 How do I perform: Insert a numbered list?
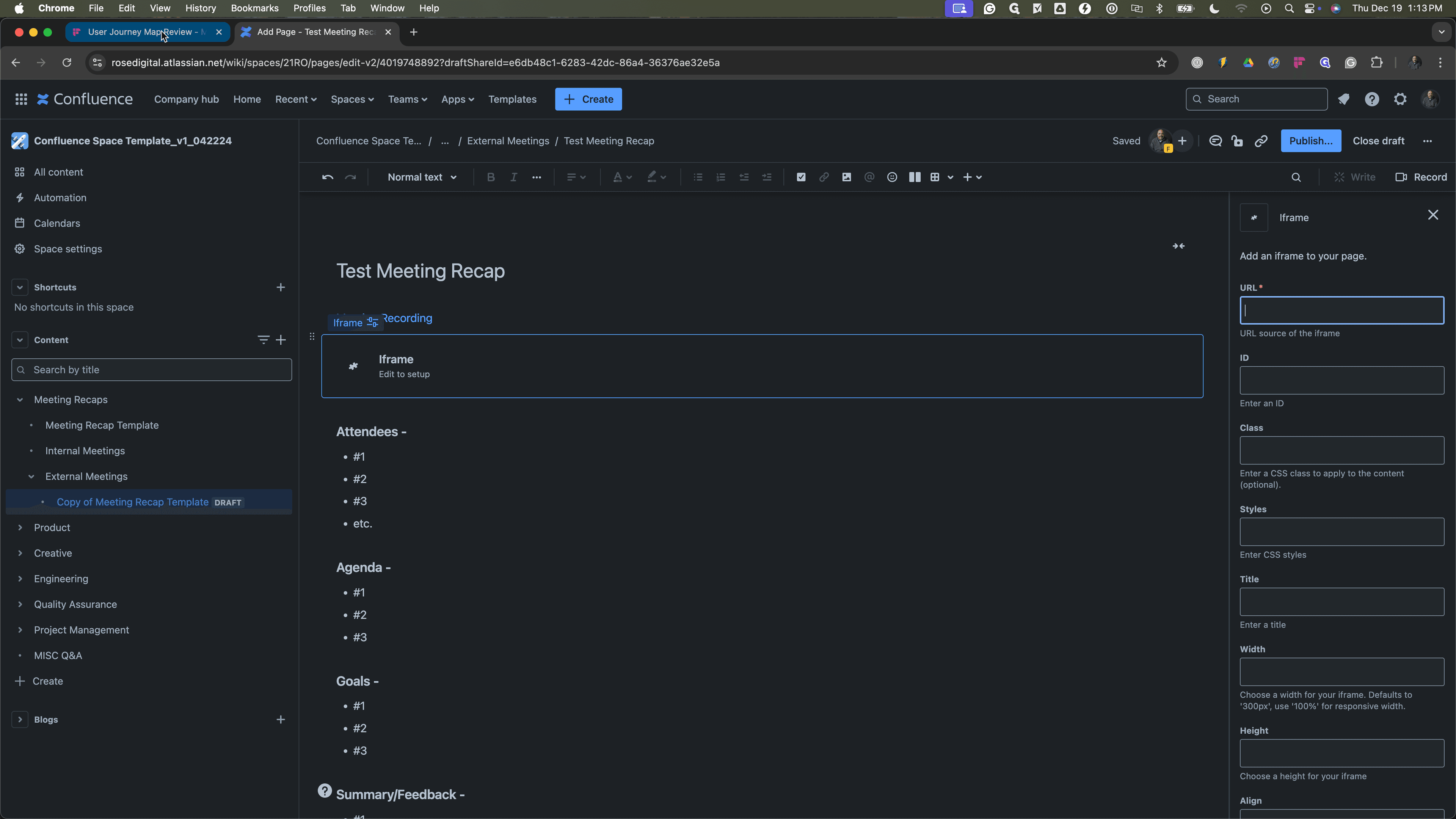point(721,177)
